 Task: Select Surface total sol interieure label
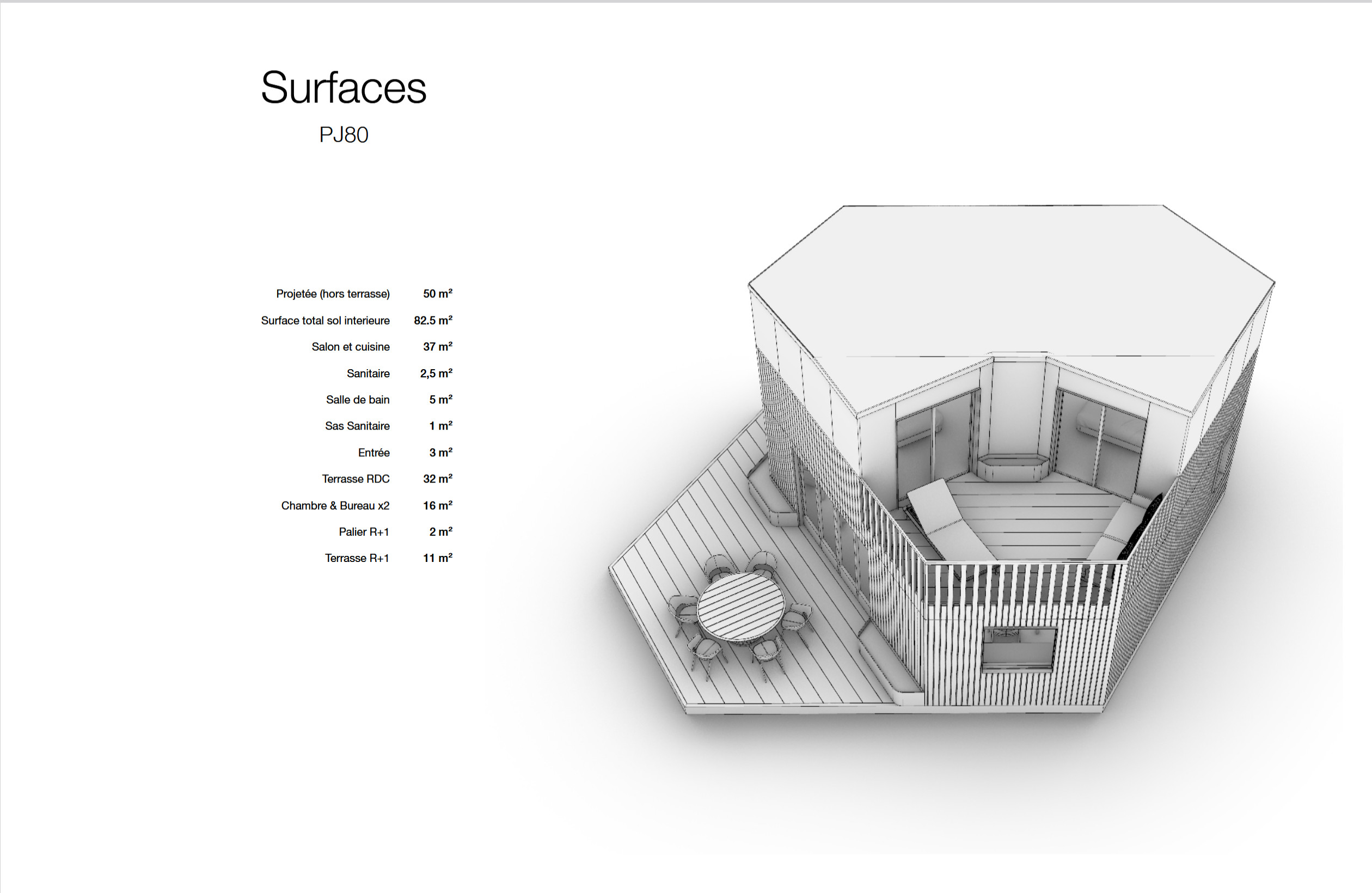click(x=325, y=321)
